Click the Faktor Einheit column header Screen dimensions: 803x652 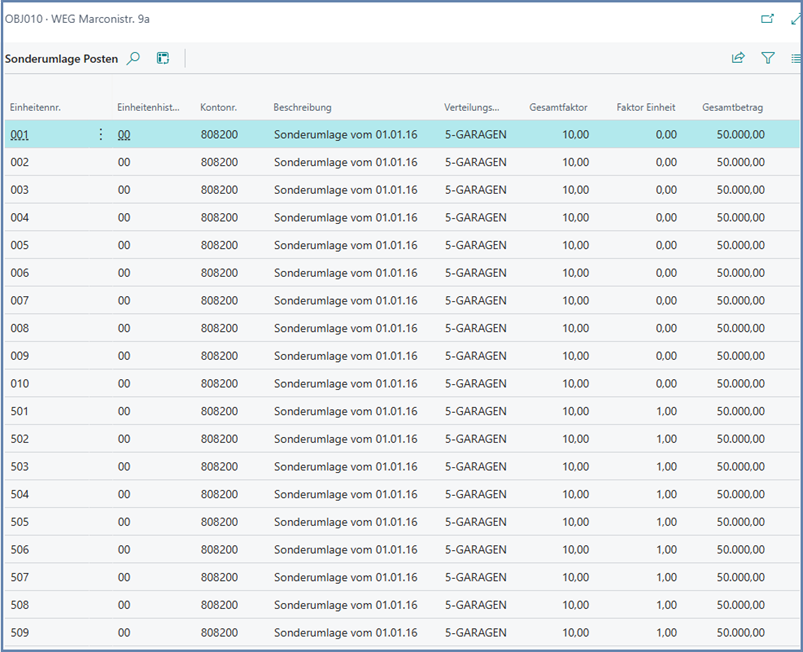tap(646, 107)
